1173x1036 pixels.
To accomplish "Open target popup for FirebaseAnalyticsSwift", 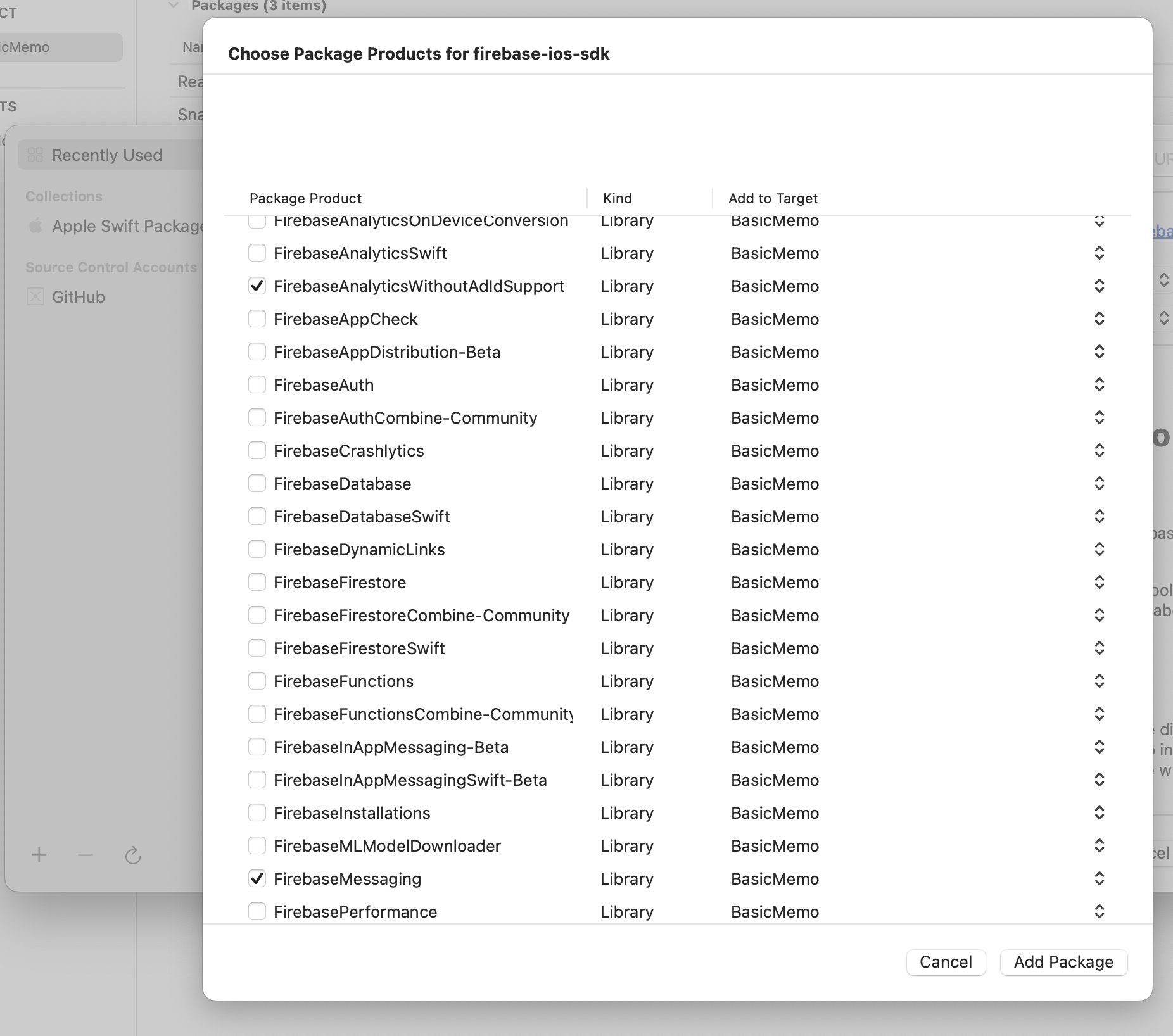I will tap(1100, 253).
